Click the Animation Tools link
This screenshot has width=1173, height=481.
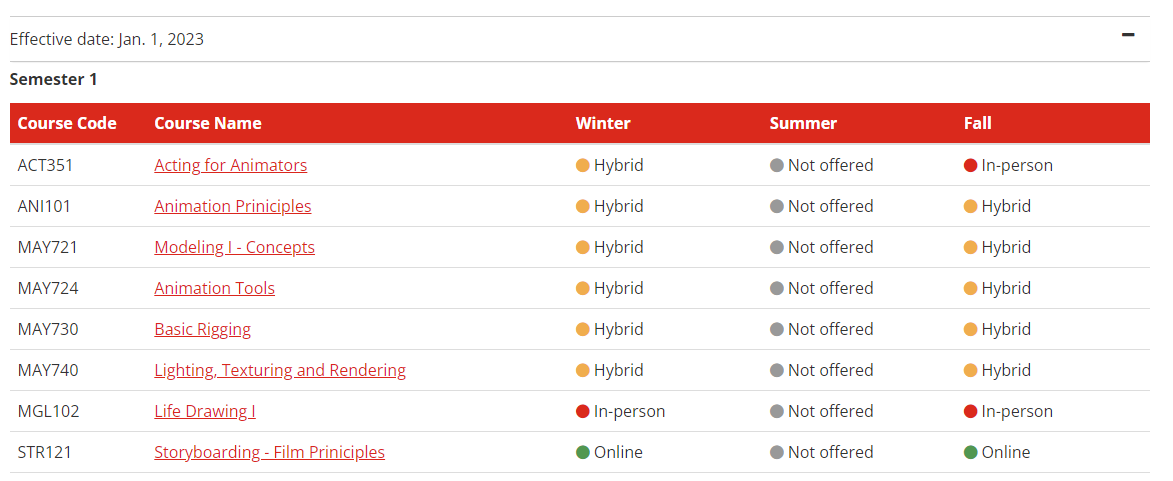point(214,288)
